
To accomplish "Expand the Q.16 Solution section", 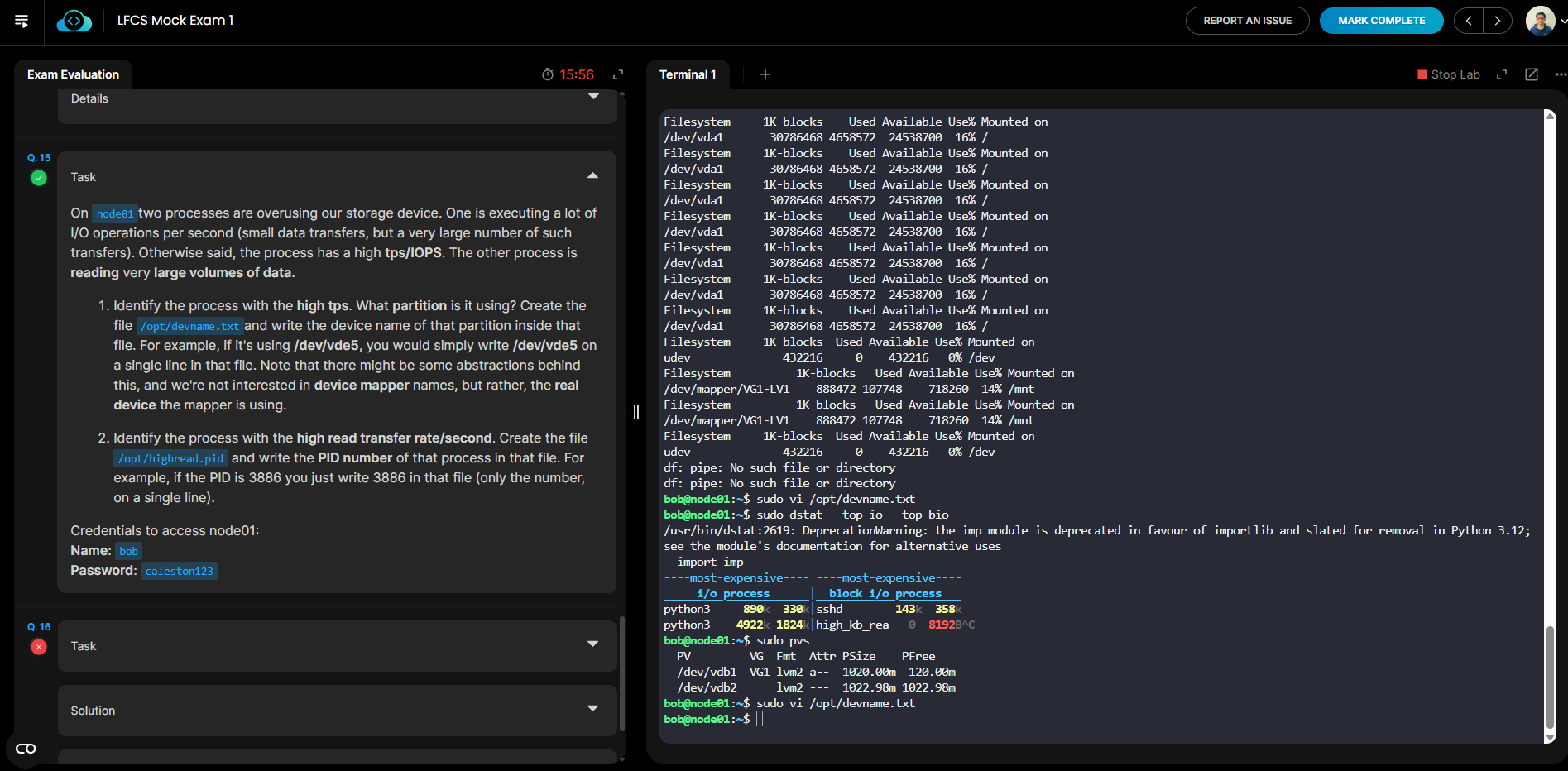I will pyautogui.click(x=592, y=709).
